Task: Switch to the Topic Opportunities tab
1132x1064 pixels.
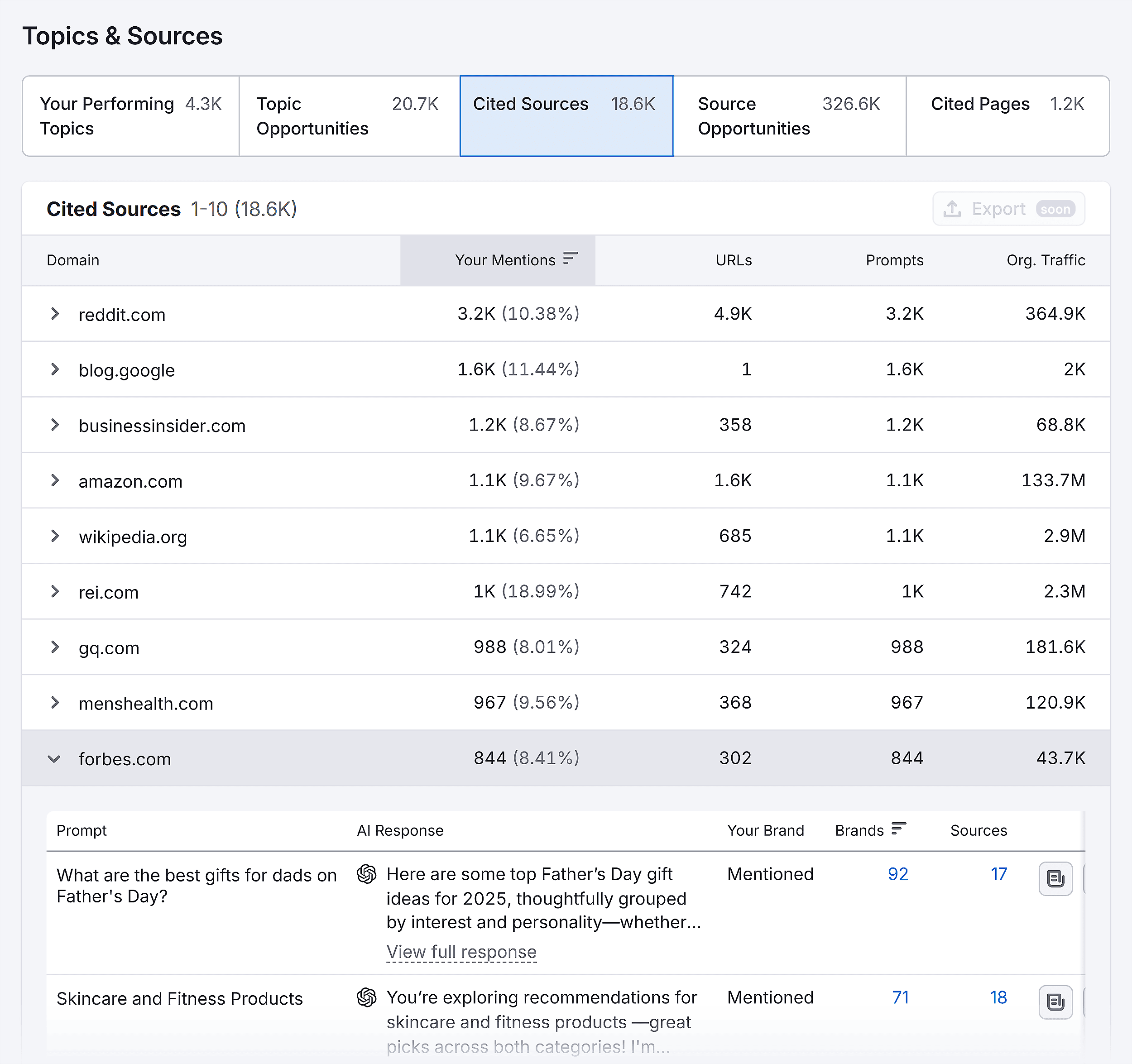Action: click(347, 115)
